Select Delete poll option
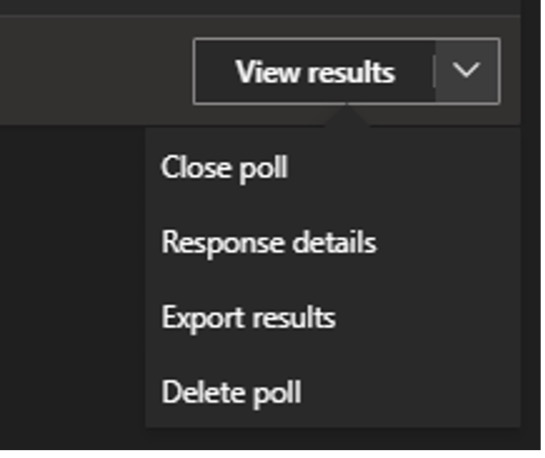Viewport: 545px width, 458px height. [x=333, y=392]
